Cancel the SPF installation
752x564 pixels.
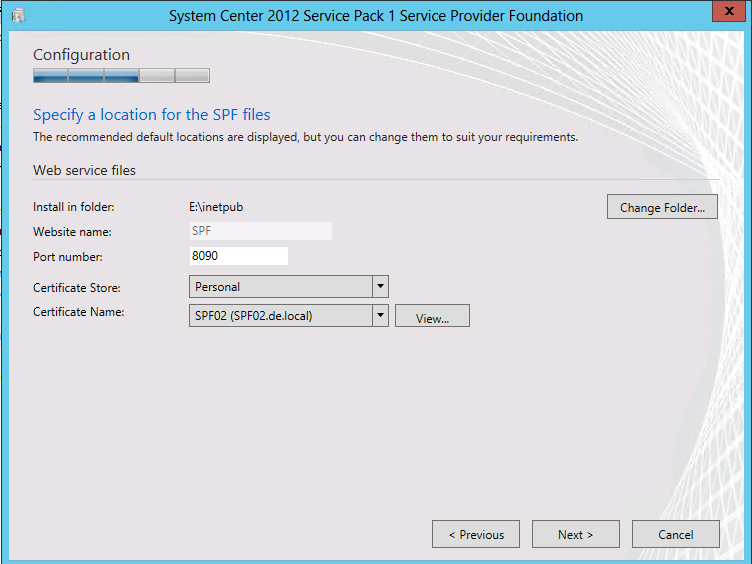(675, 534)
